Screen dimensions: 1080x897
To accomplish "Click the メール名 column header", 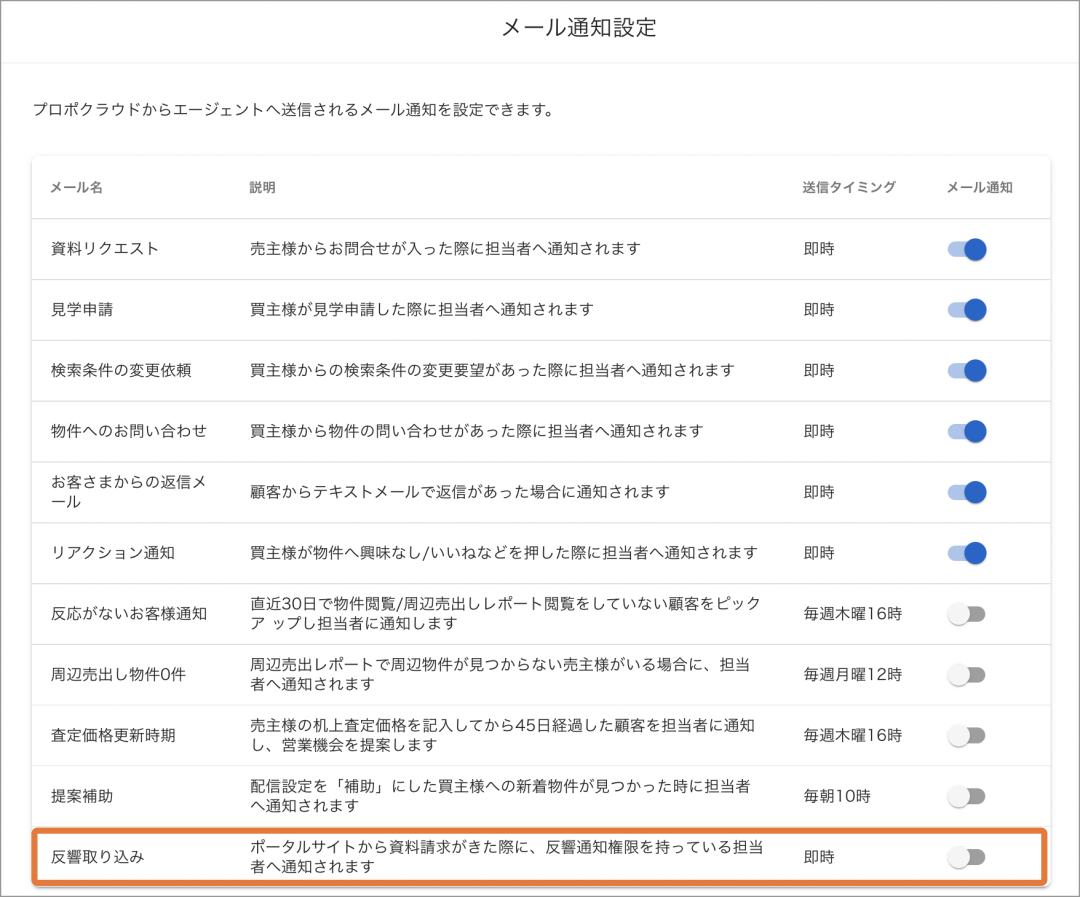I will click(x=76, y=187).
